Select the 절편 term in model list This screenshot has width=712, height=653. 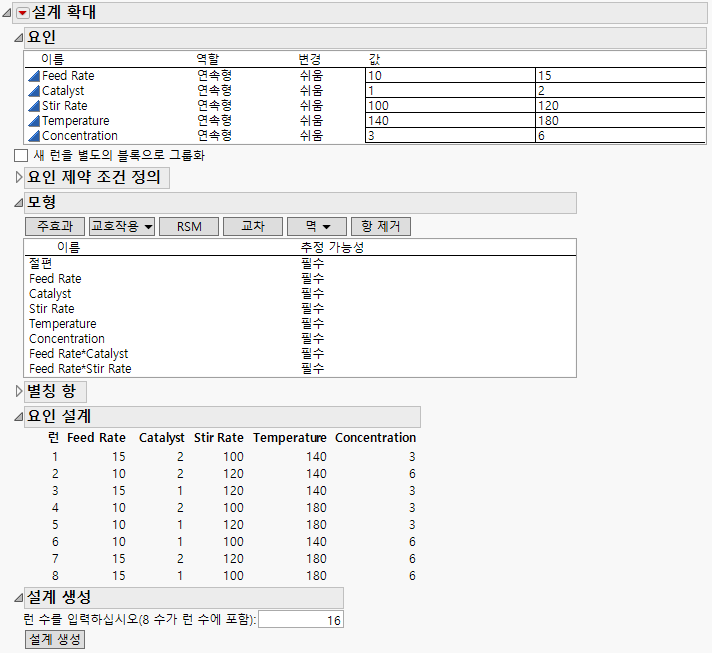point(40,263)
